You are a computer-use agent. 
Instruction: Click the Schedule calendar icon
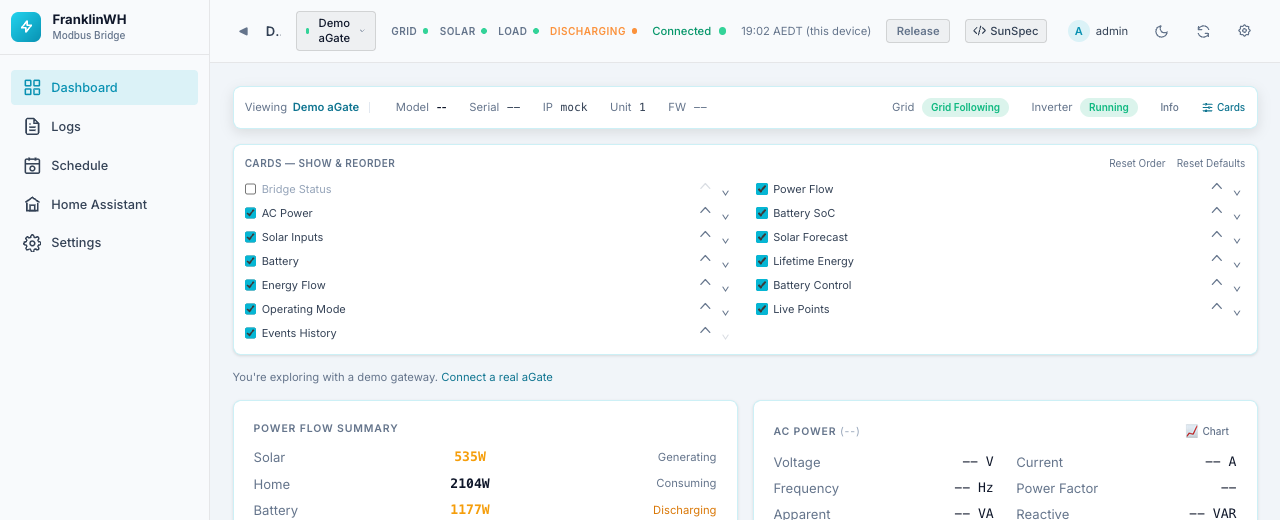32,165
